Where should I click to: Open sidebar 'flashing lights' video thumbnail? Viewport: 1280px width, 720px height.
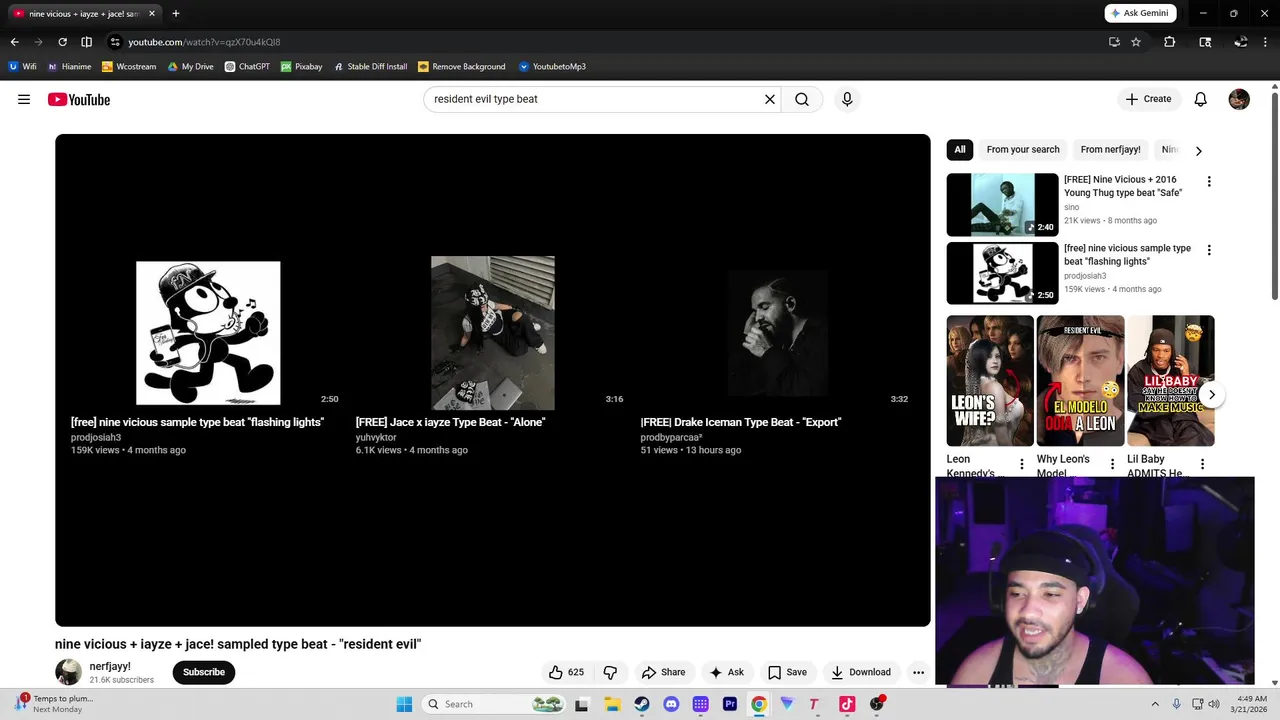coord(1002,273)
